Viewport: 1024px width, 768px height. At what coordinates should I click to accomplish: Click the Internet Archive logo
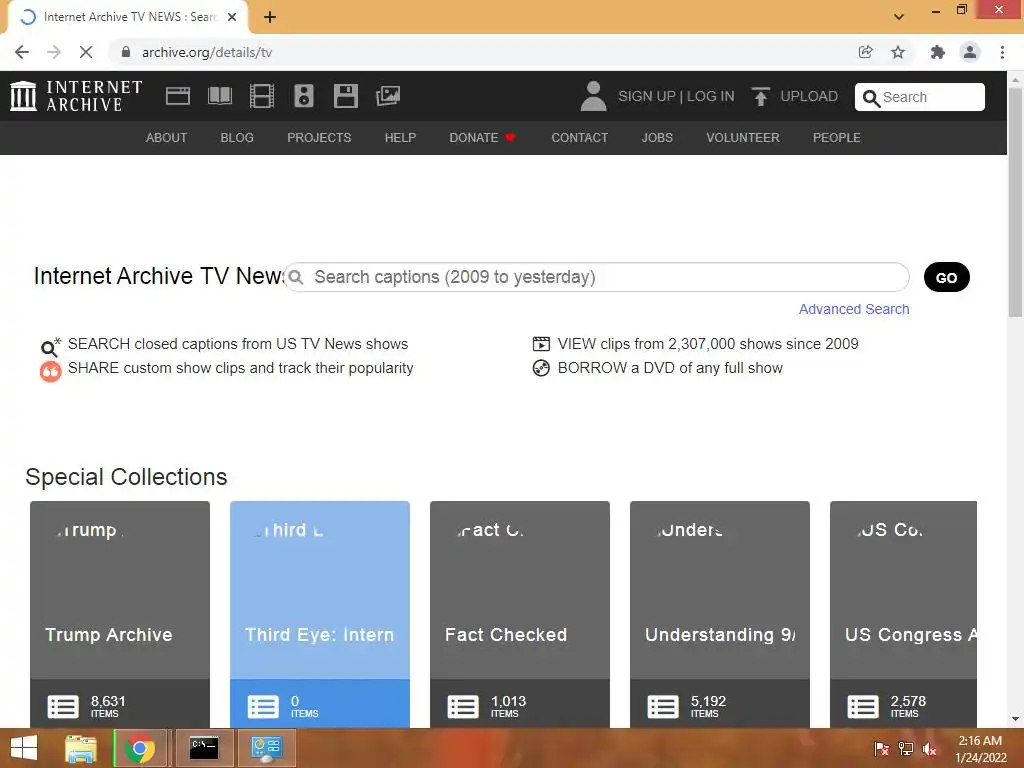click(x=76, y=96)
